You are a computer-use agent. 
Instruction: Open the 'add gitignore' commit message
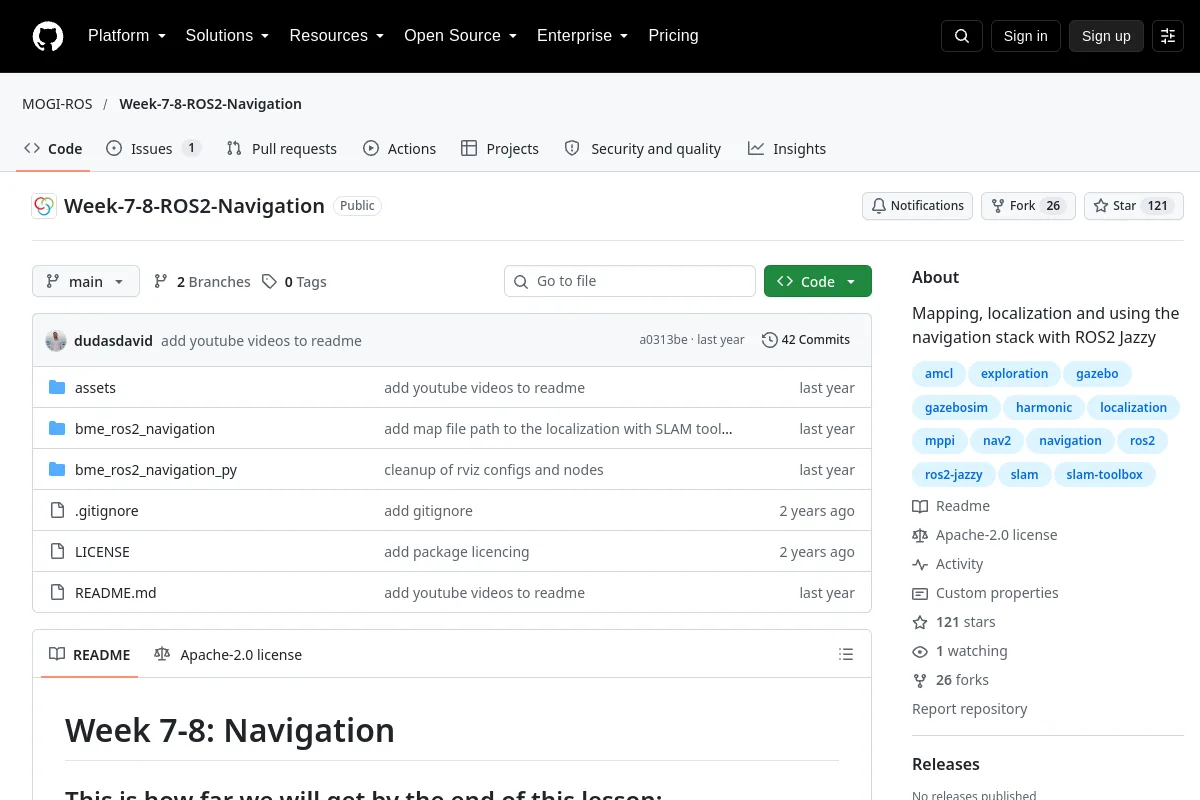coord(428,511)
